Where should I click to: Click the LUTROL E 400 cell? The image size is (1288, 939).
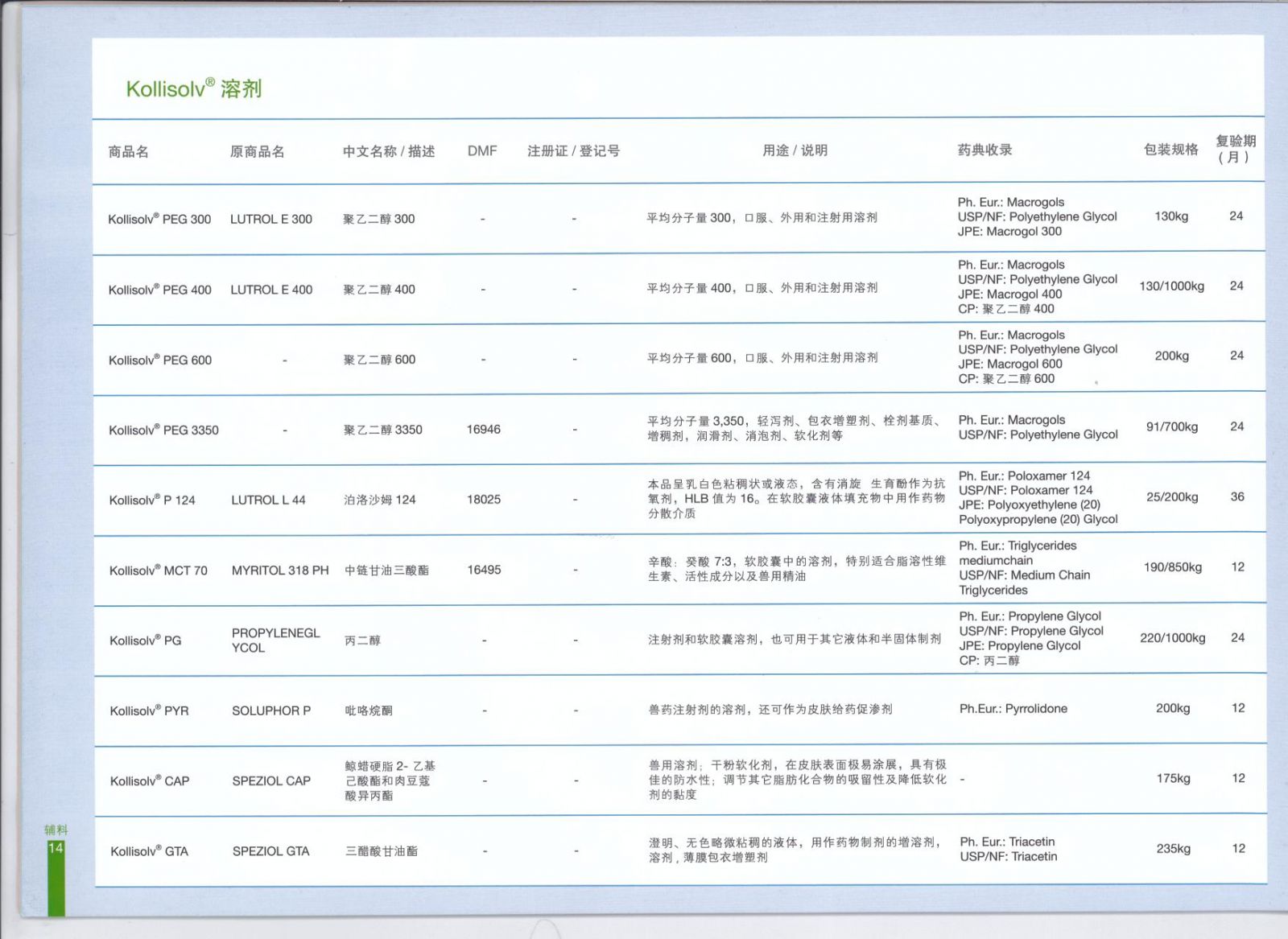(x=271, y=290)
